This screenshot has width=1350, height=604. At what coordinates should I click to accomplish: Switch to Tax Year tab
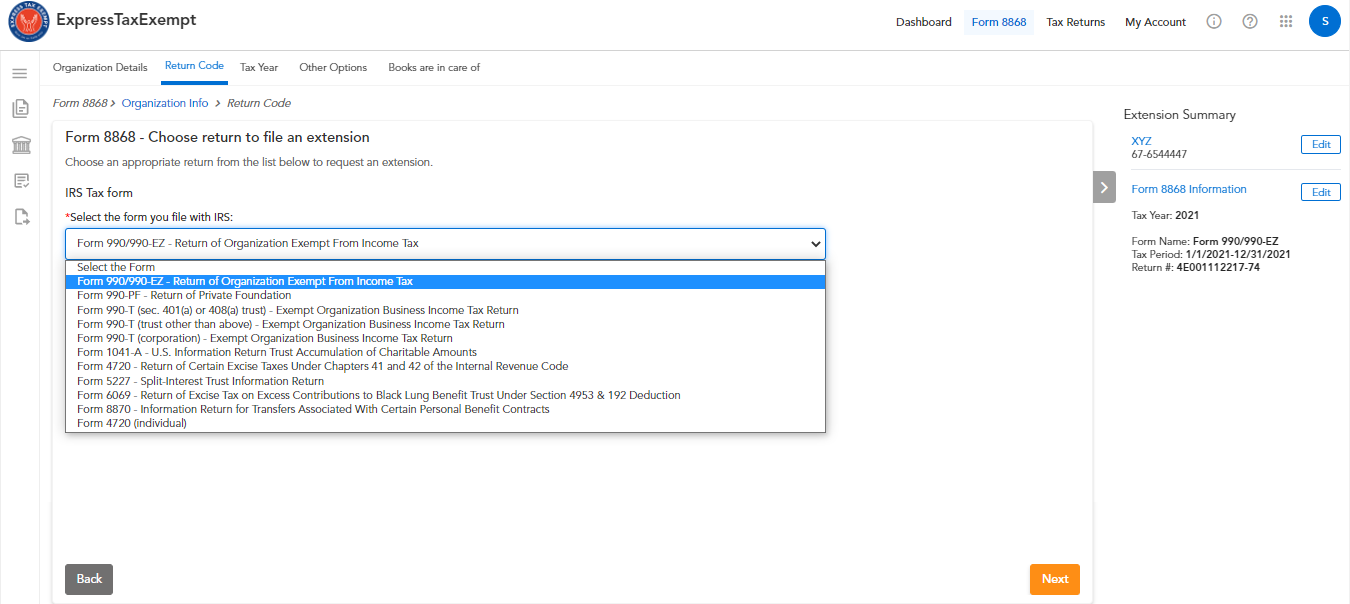[x=259, y=67]
